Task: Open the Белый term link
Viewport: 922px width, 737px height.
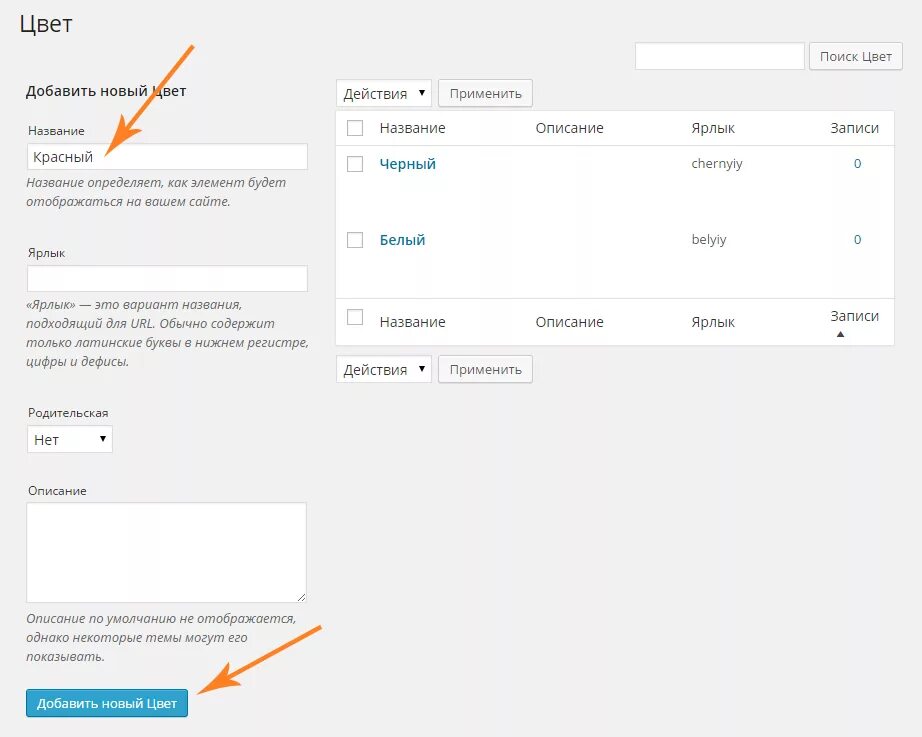Action: 402,240
